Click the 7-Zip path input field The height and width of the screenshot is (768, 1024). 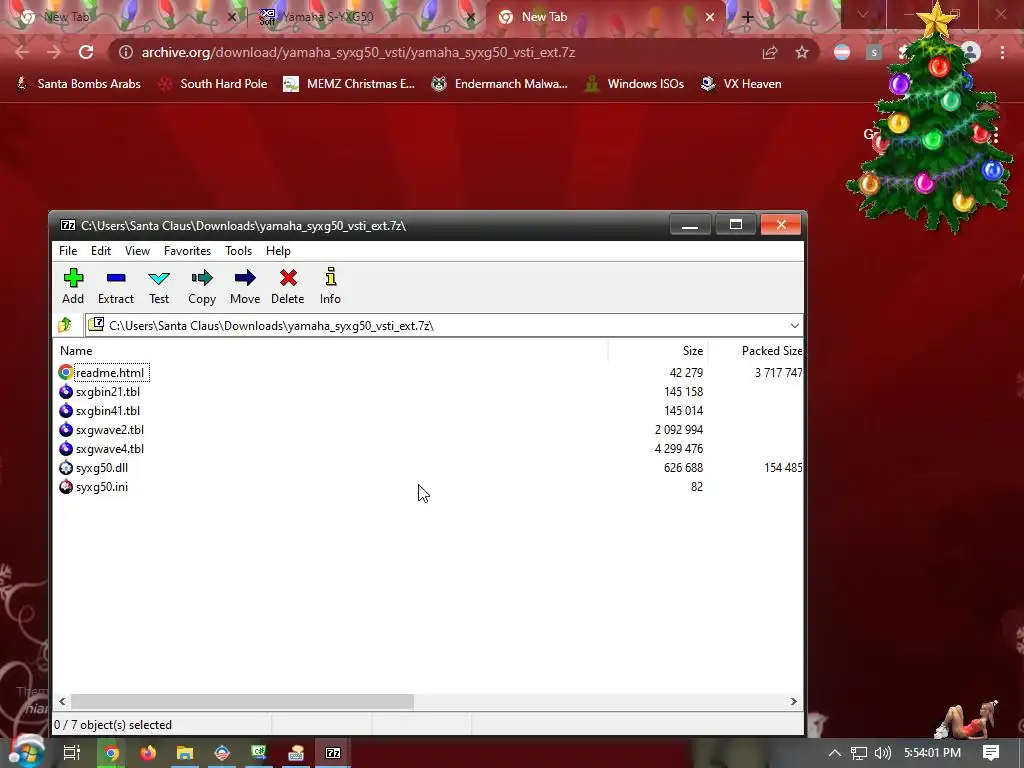[x=444, y=325]
